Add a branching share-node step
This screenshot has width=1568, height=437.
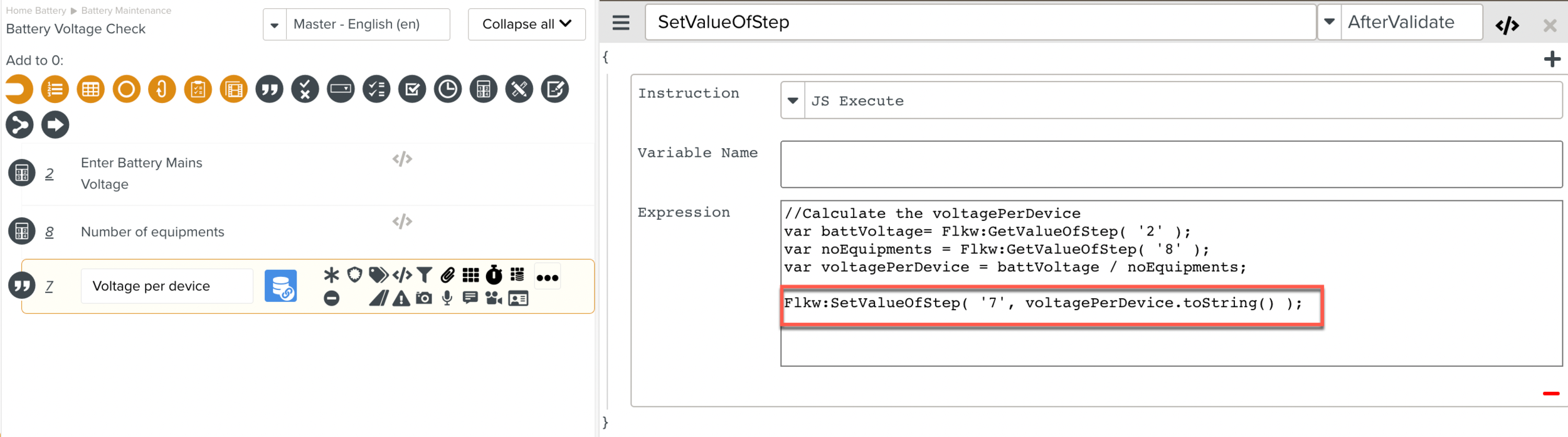pos(19,125)
